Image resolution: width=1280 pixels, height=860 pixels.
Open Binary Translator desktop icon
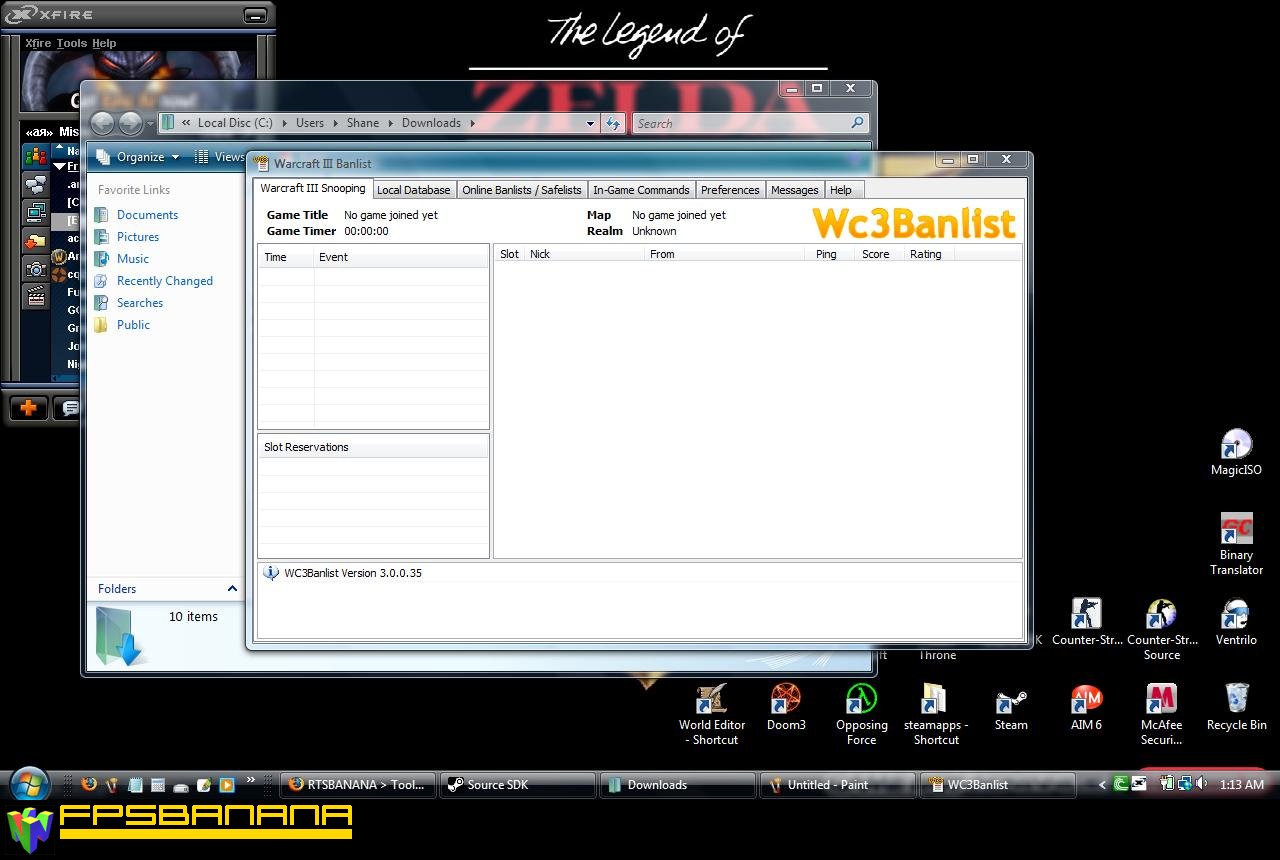(1236, 545)
